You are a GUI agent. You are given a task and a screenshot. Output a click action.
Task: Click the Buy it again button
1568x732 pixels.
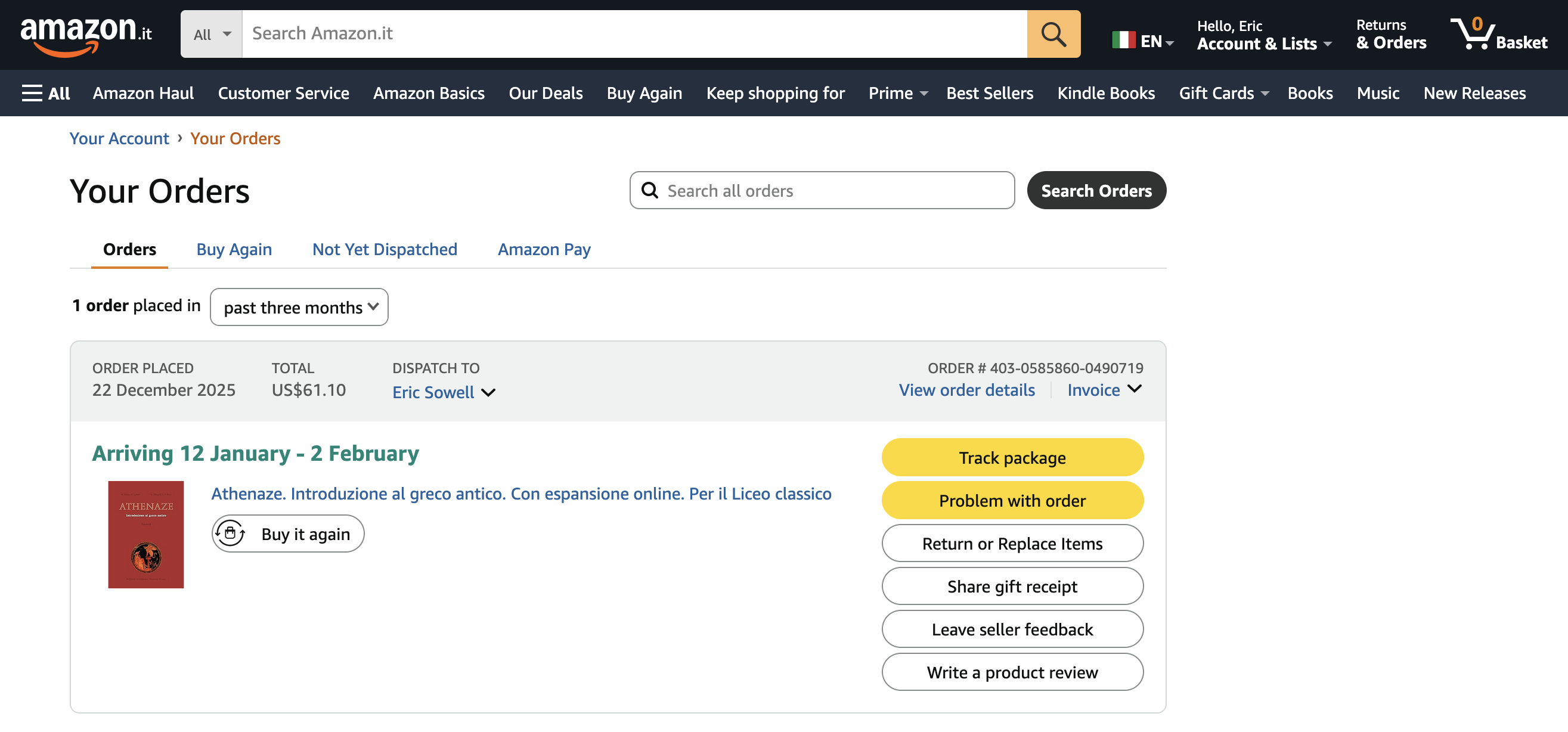[288, 534]
